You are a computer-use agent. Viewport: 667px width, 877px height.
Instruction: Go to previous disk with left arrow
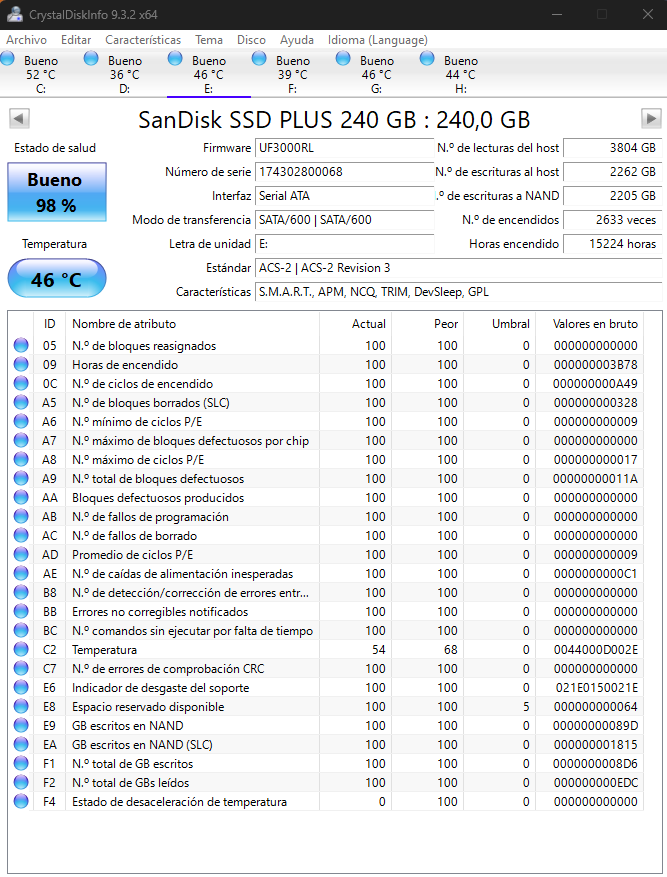click(19, 119)
